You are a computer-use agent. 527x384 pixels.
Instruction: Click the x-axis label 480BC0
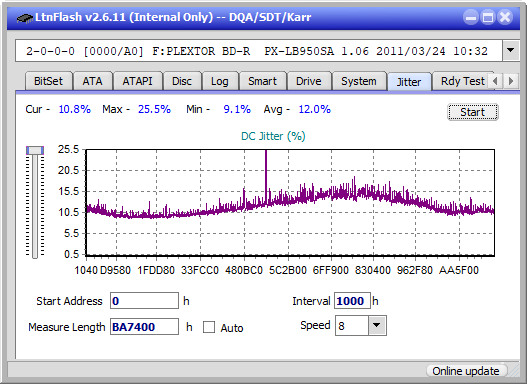(244, 270)
